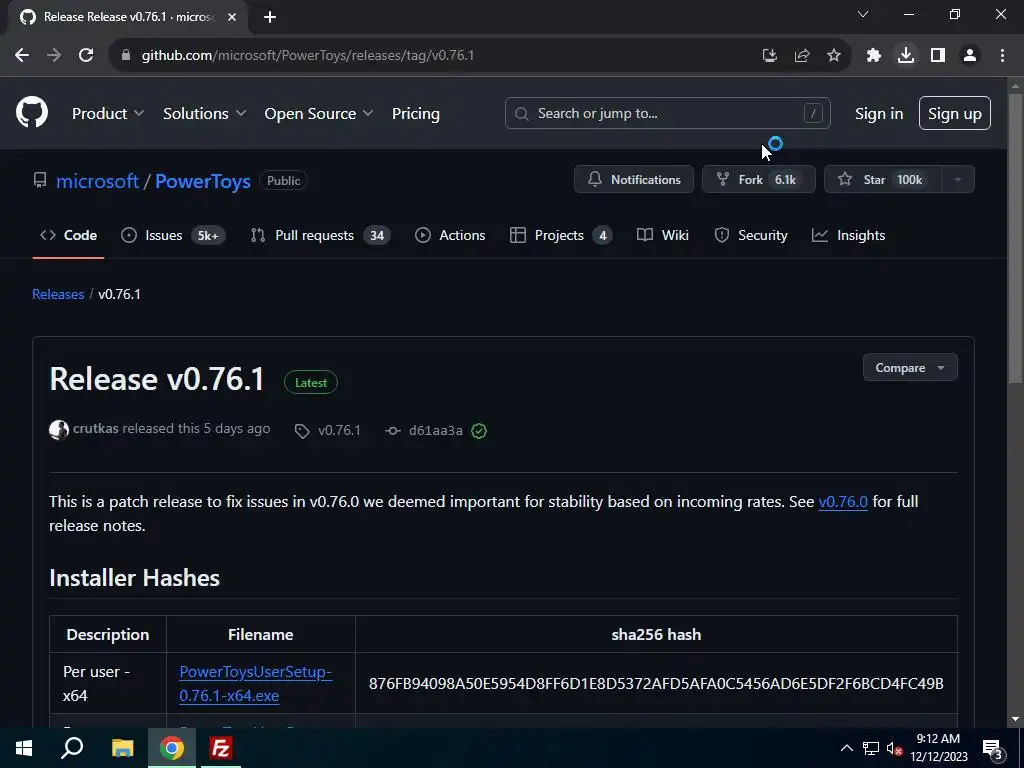Click the Notifications button
This screenshot has height=768, width=1024.
tap(633, 180)
